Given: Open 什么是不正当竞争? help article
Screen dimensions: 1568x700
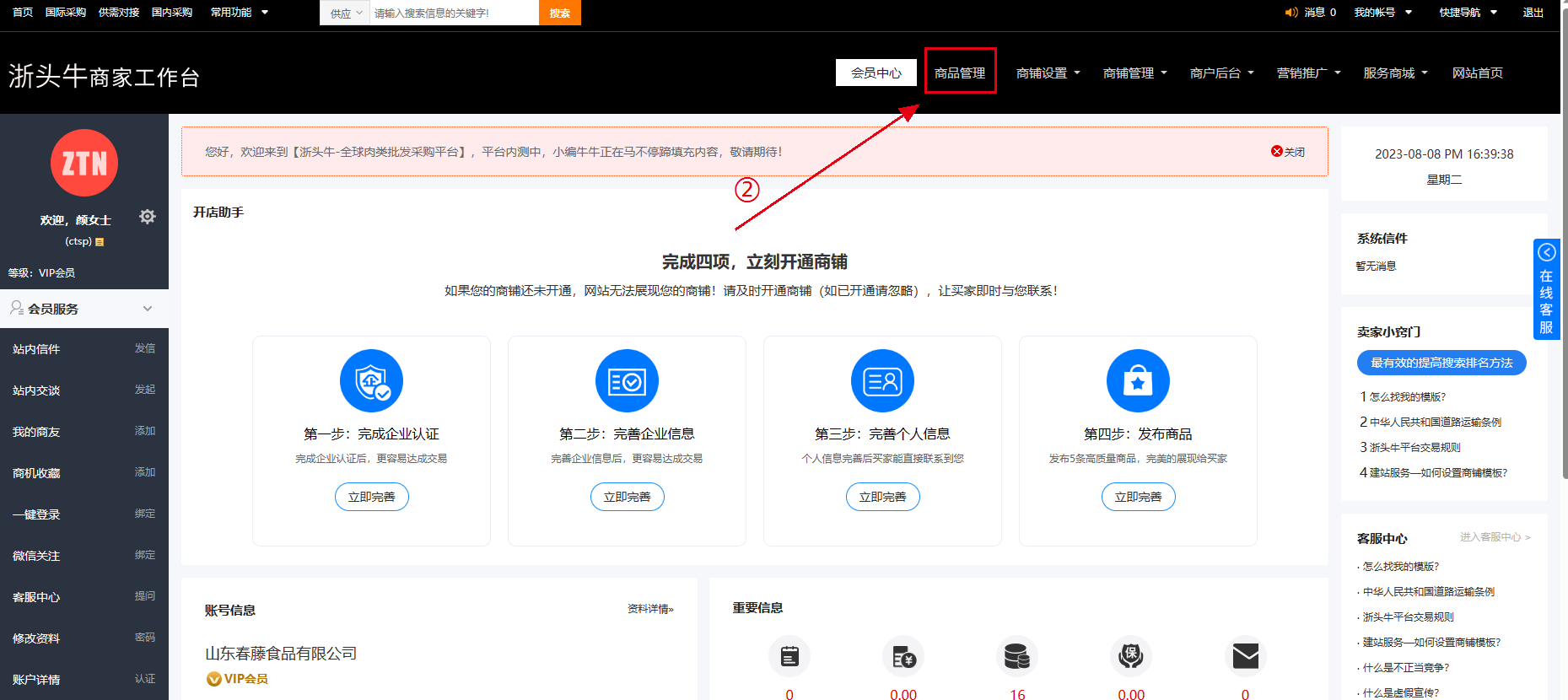Looking at the screenshot, I should [1405, 668].
